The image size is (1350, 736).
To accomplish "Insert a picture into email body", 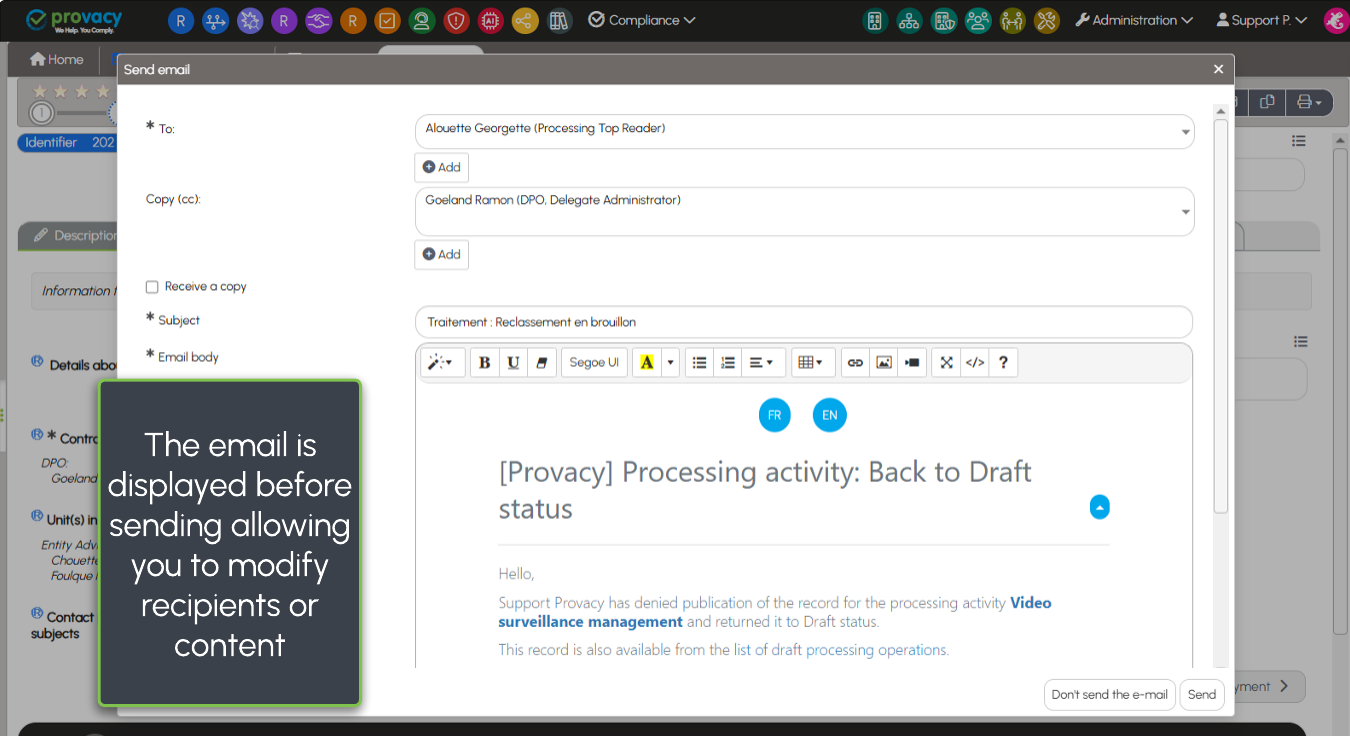I will [x=883, y=363].
